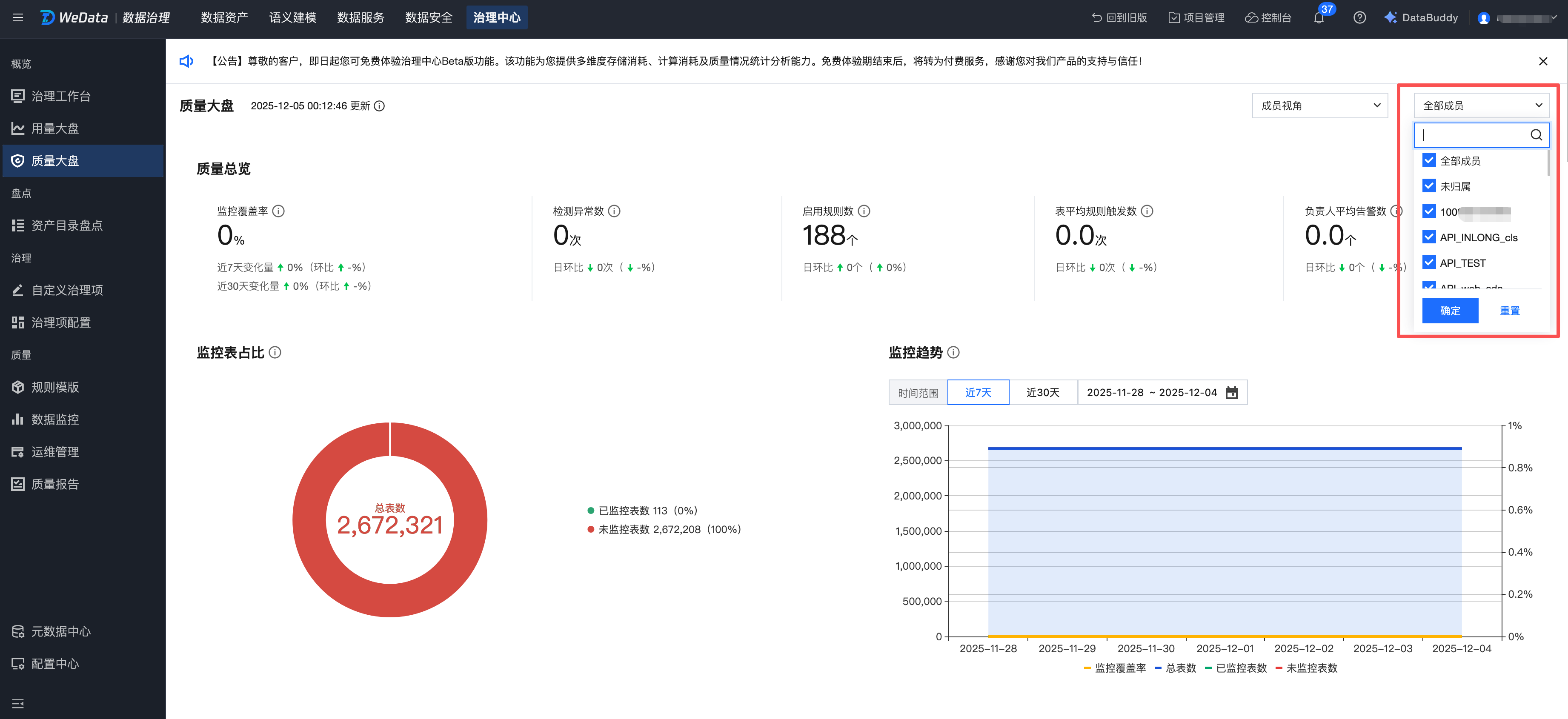Screen dimensions: 1568x719
Task: Click the info icon beside 监控覆盖率
Action: (278, 211)
